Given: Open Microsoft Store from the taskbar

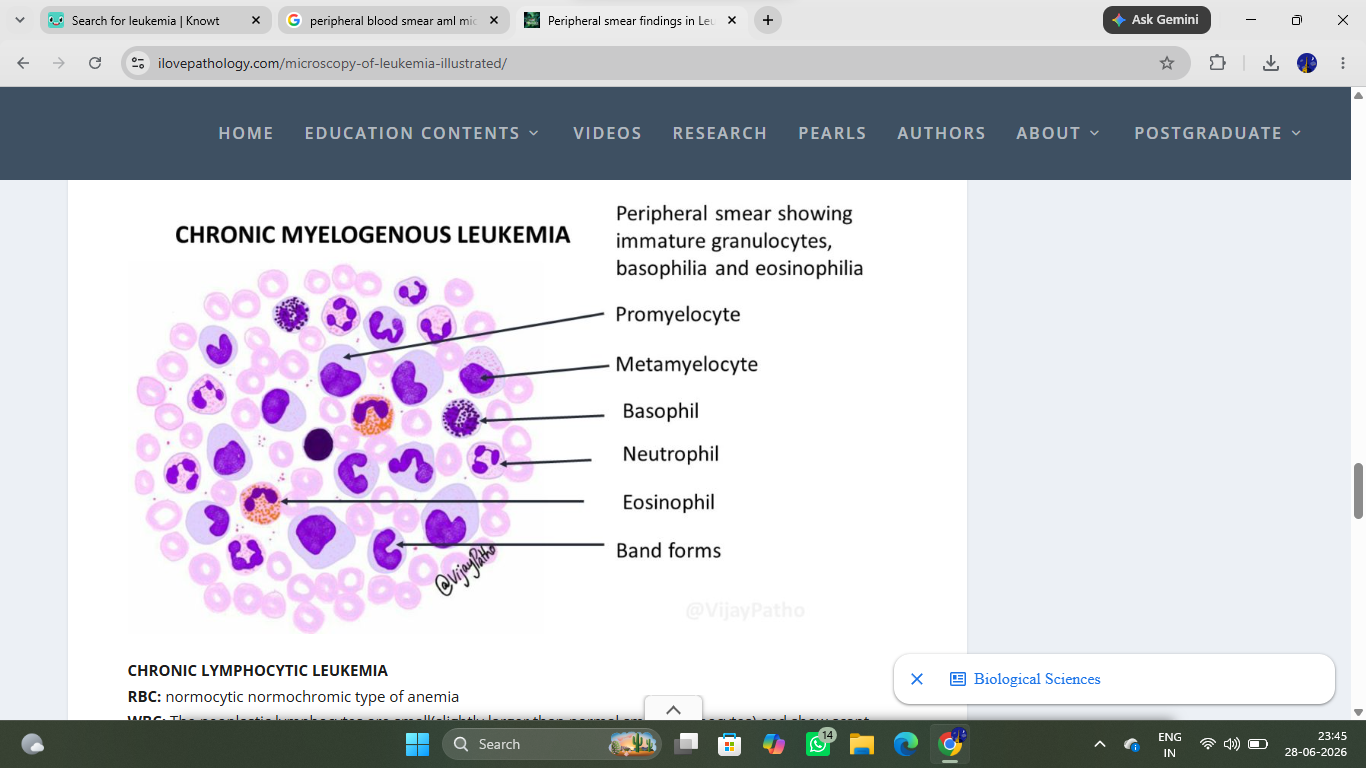Looking at the screenshot, I should click(730, 744).
